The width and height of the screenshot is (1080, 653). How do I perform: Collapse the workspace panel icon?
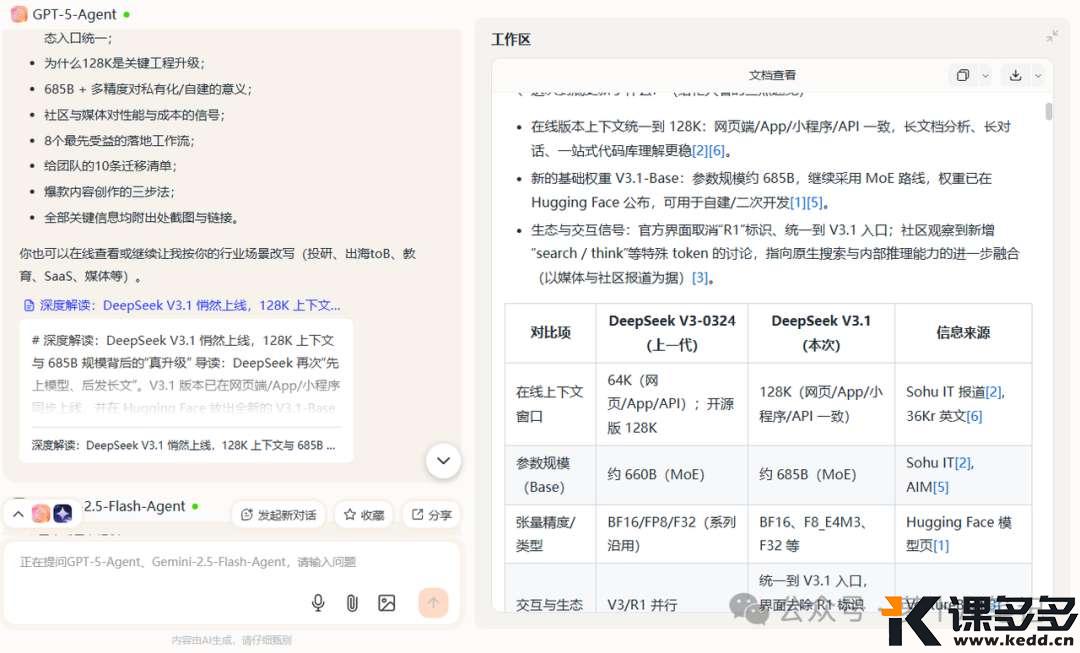pyautogui.click(x=1052, y=37)
